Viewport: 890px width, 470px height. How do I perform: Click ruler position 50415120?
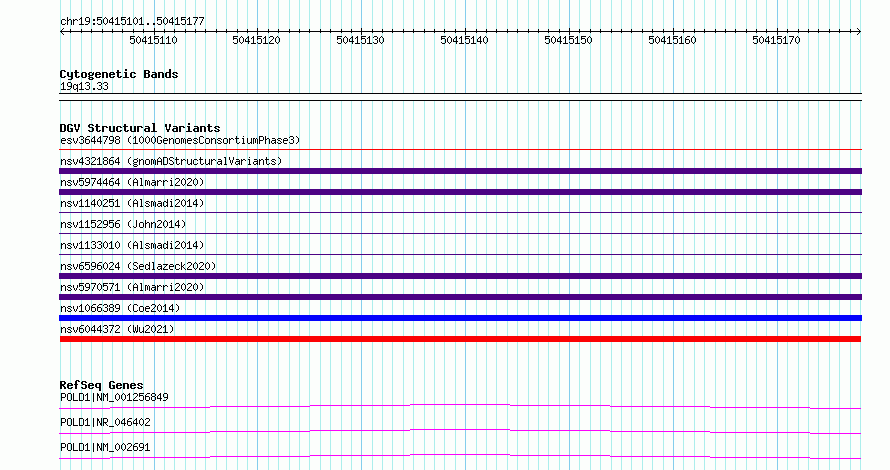257,40
